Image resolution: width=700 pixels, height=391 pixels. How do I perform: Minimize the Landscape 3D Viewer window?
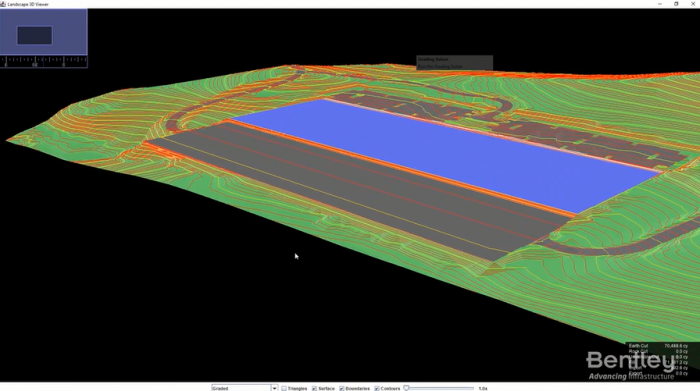[x=660, y=4]
